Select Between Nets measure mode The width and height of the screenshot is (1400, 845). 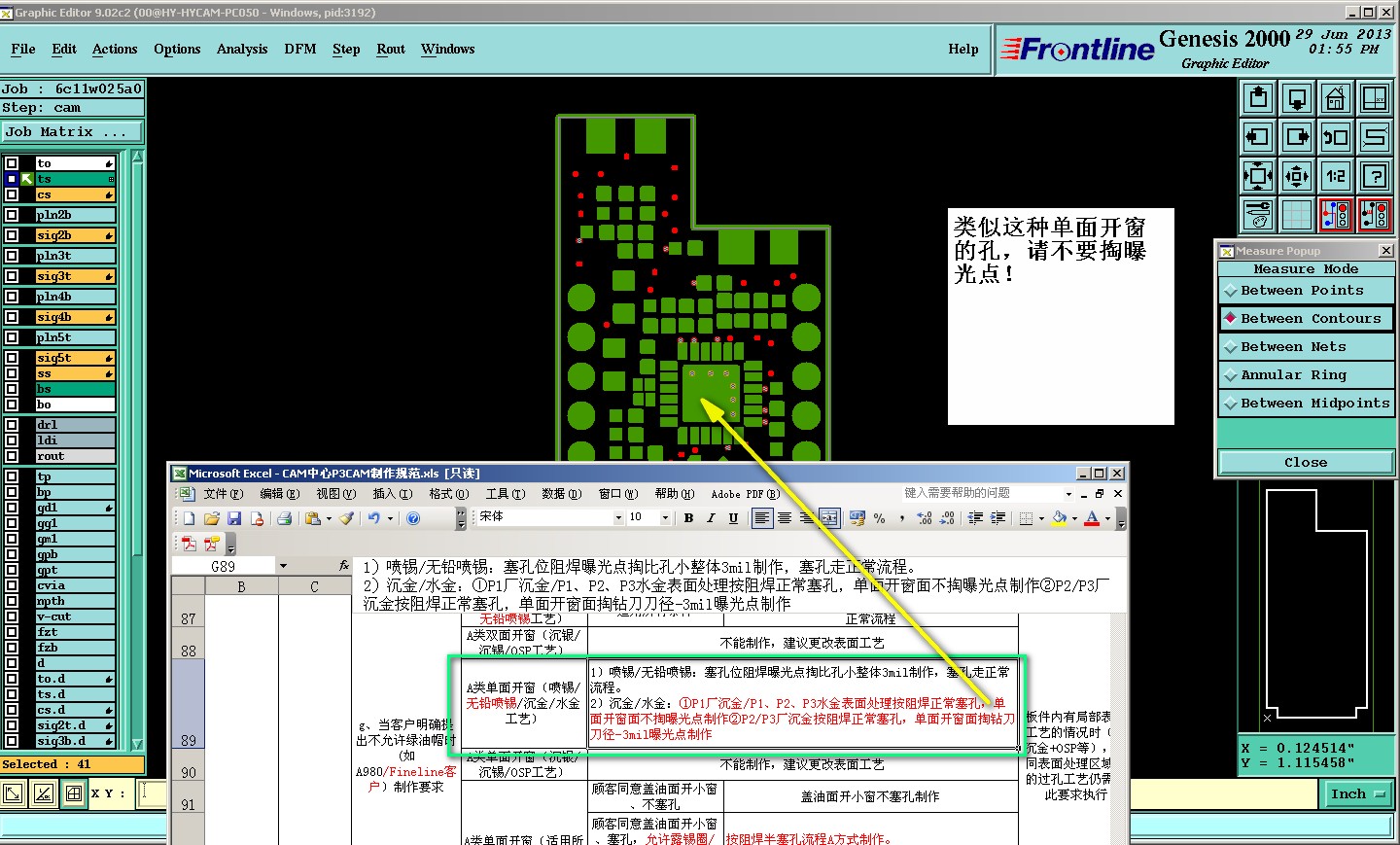pos(1306,347)
